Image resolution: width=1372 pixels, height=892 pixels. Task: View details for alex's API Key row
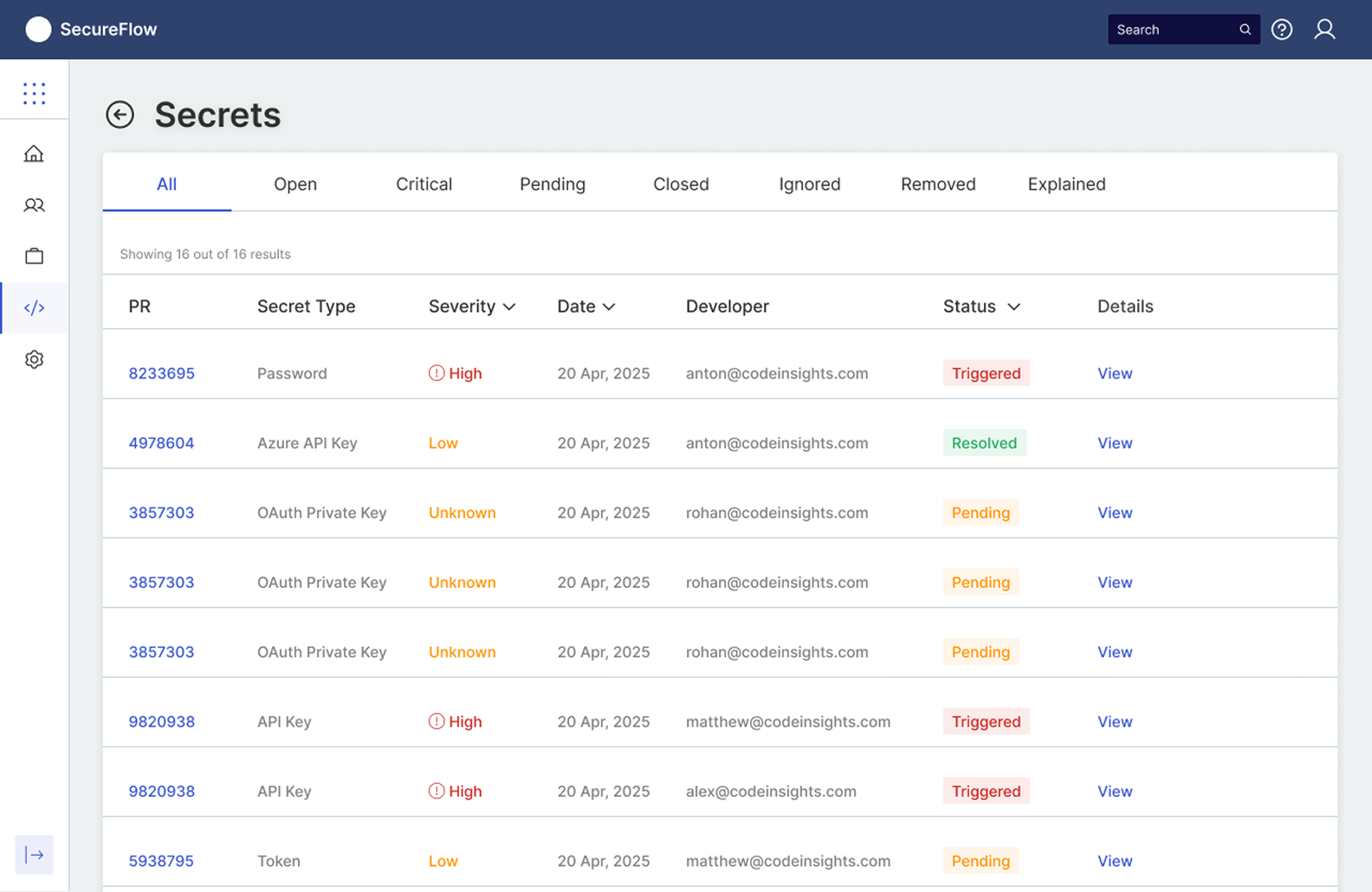(x=1115, y=791)
